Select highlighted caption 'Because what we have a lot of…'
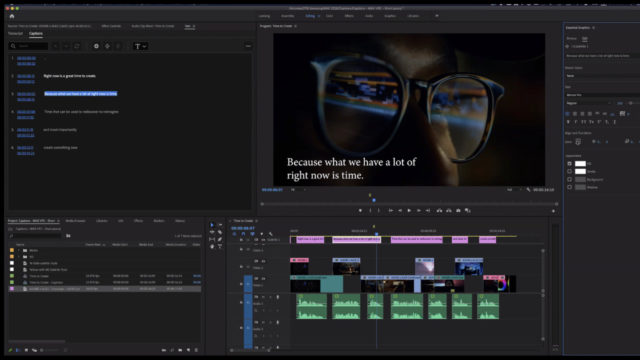 [x=81, y=94]
